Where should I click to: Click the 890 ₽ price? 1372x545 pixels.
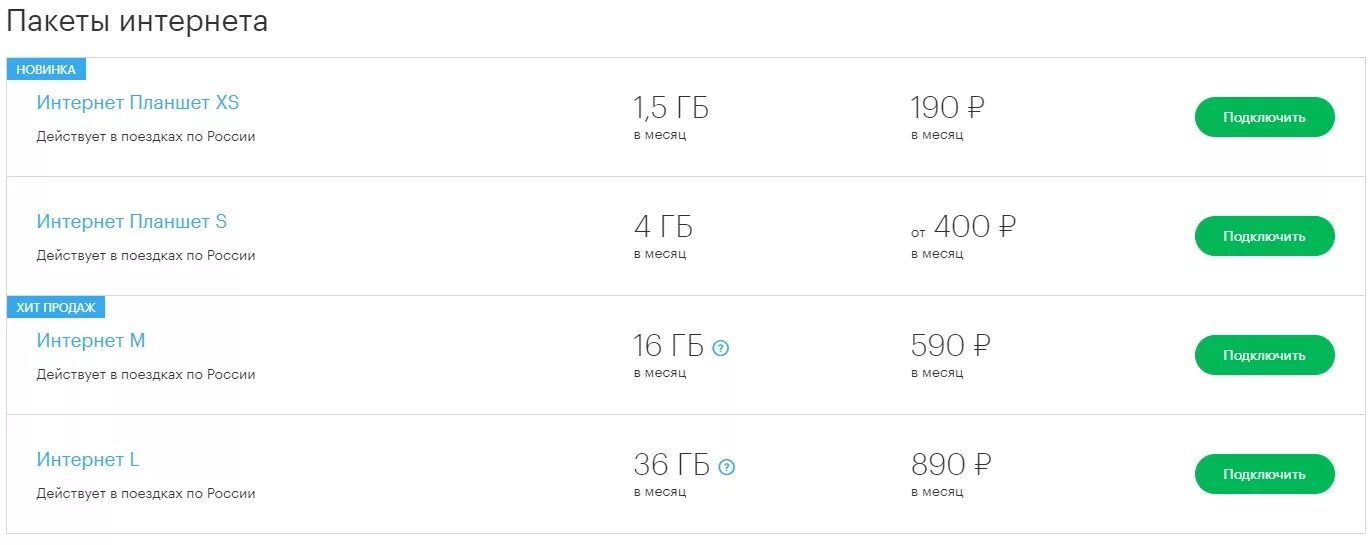(951, 465)
